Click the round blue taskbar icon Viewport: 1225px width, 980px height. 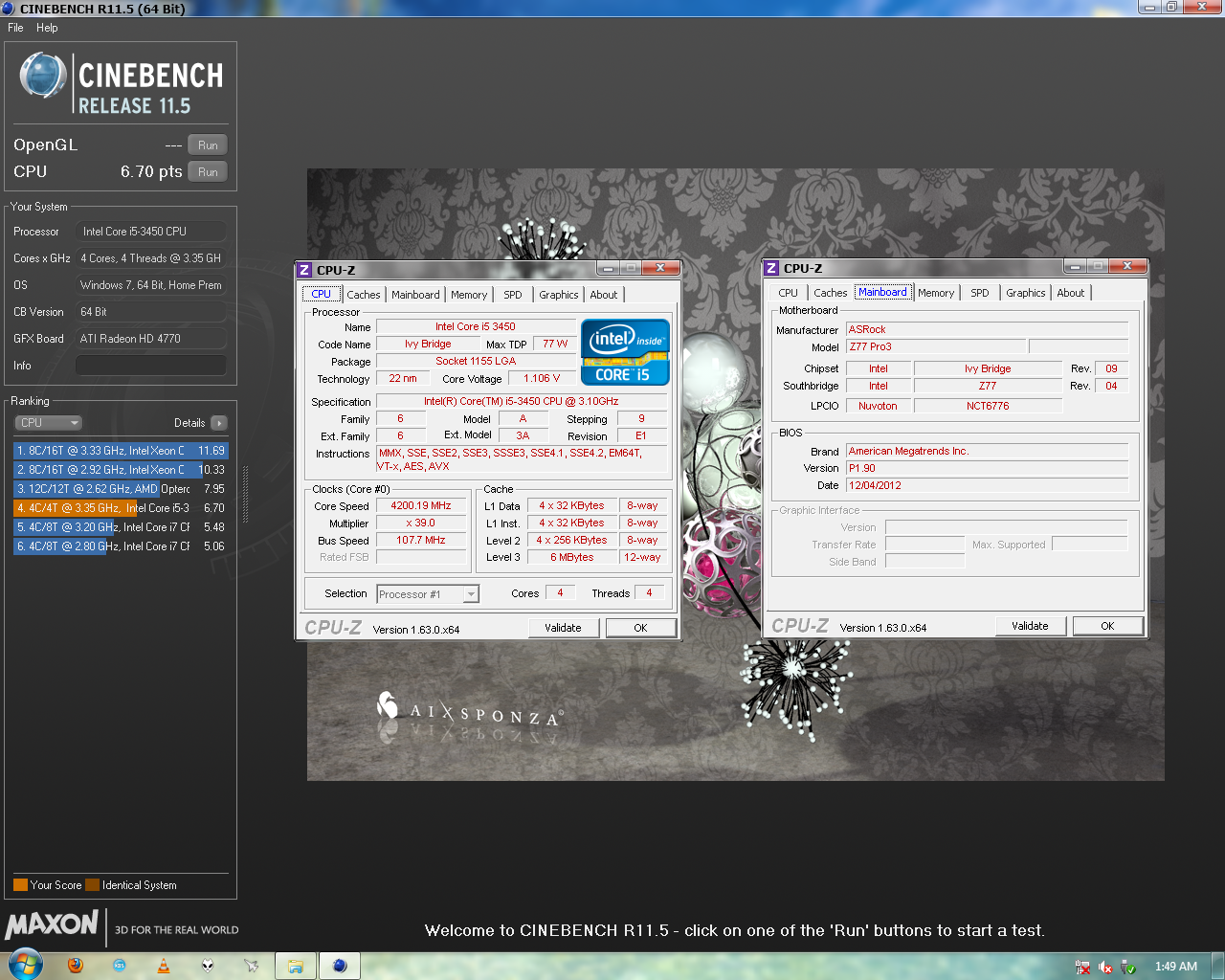(x=120, y=966)
